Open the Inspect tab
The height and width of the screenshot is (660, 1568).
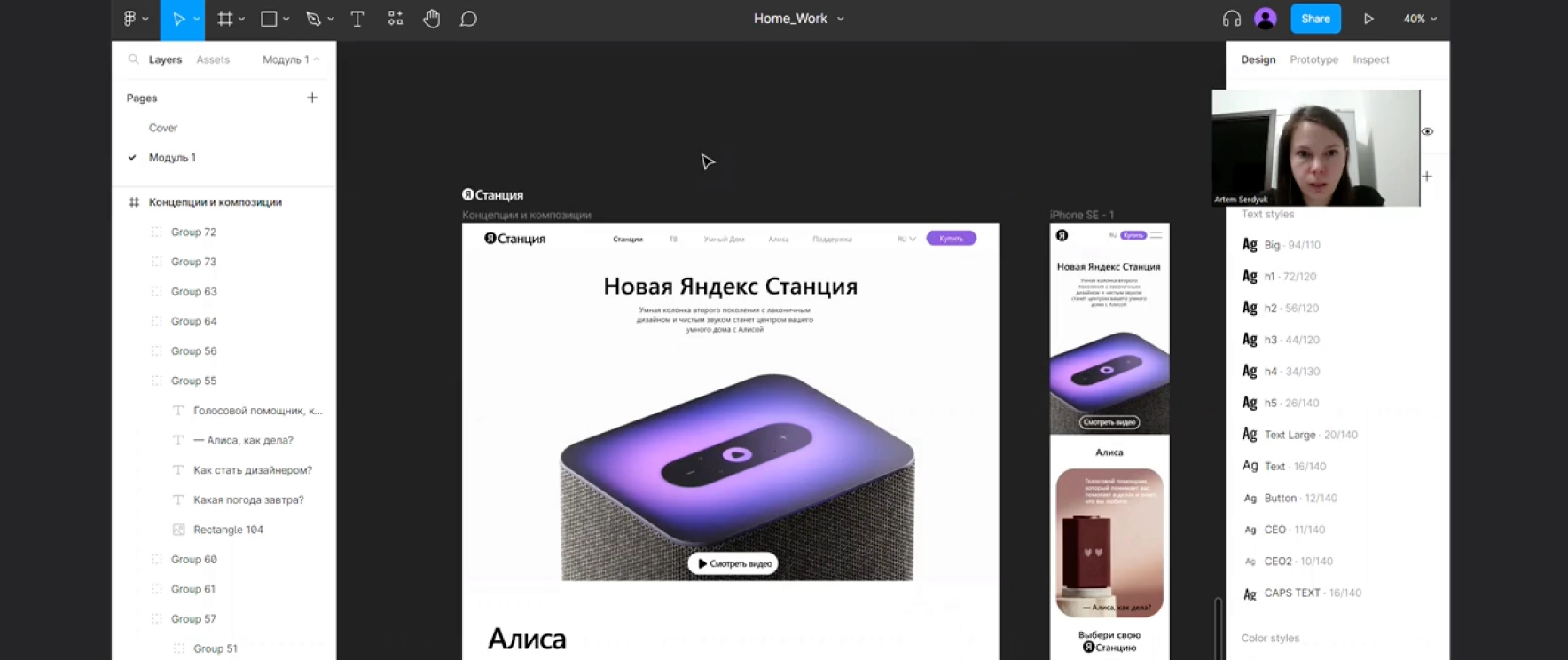point(1370,59)
